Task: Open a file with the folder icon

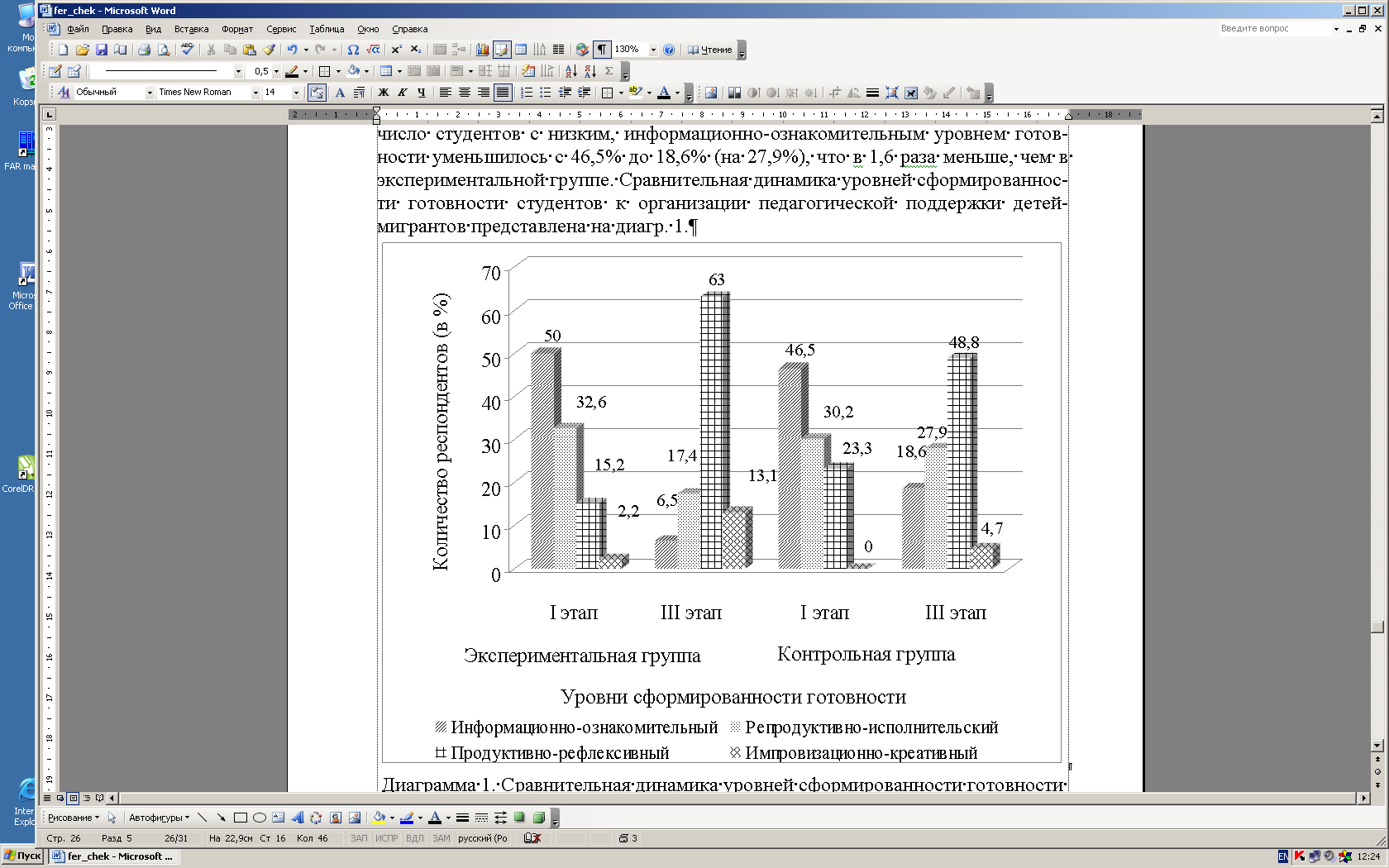Action: pyautogui.click(x=82, y=50)
